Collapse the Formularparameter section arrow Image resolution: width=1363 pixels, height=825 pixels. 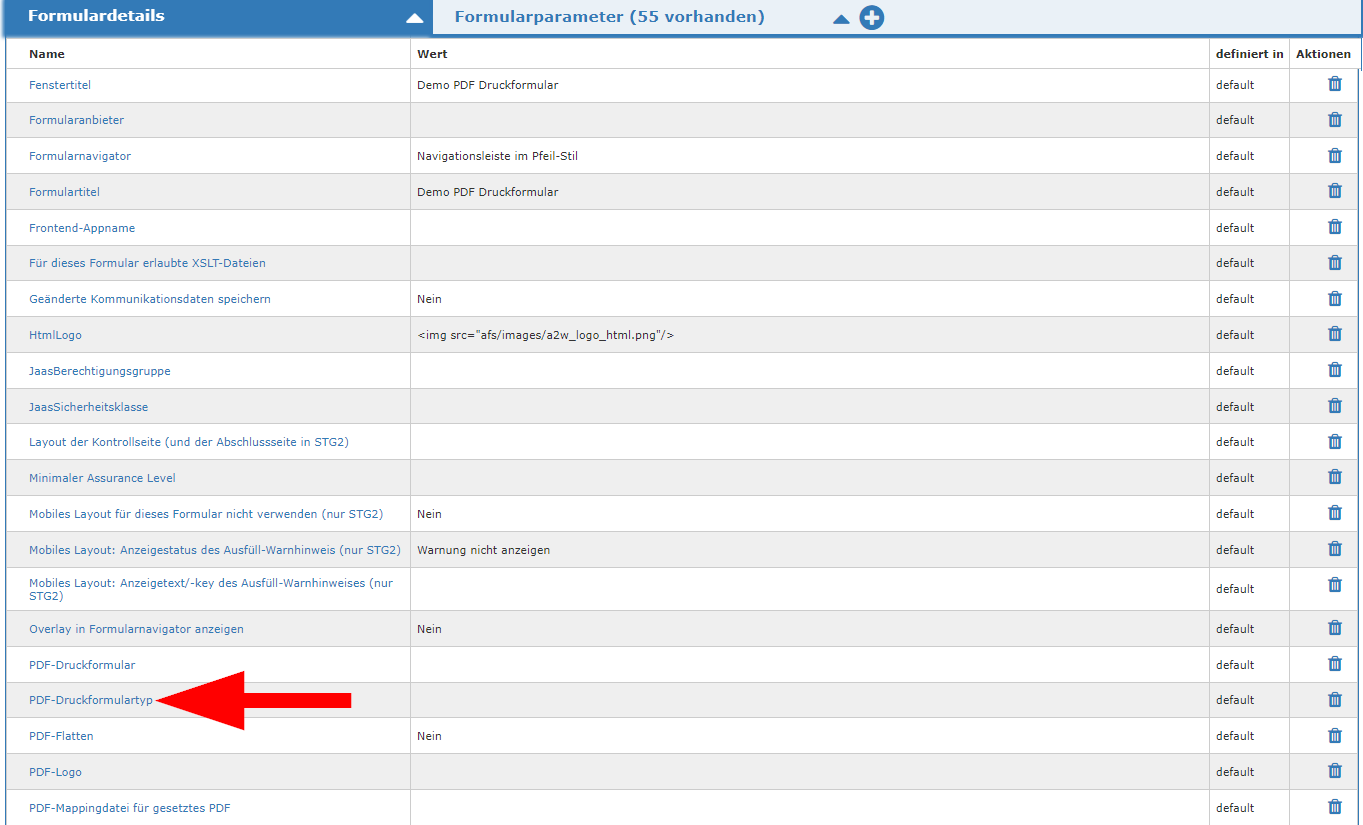click(842, 18)
